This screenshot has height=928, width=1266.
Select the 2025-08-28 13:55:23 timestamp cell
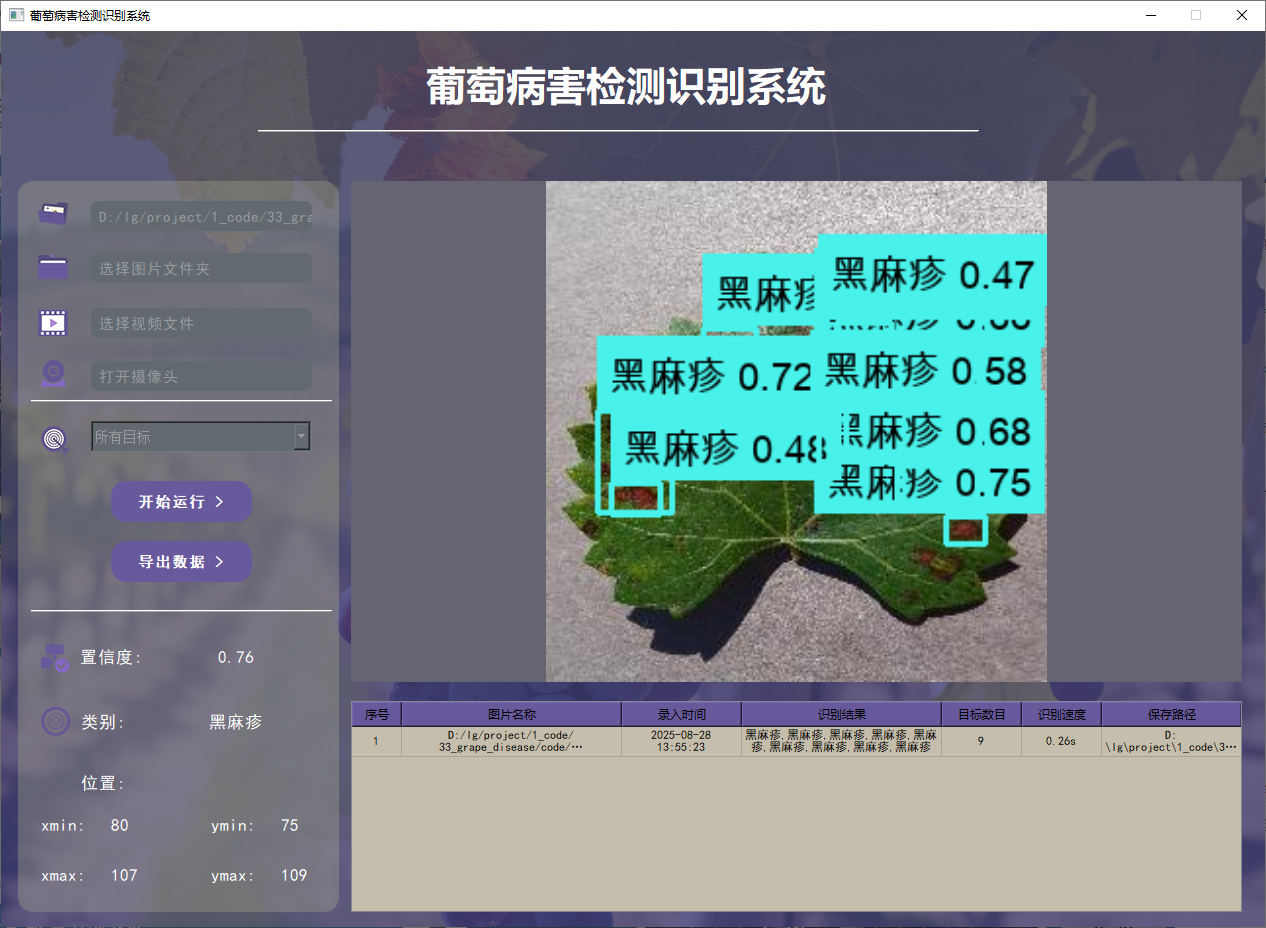click(x=681, y=741)
